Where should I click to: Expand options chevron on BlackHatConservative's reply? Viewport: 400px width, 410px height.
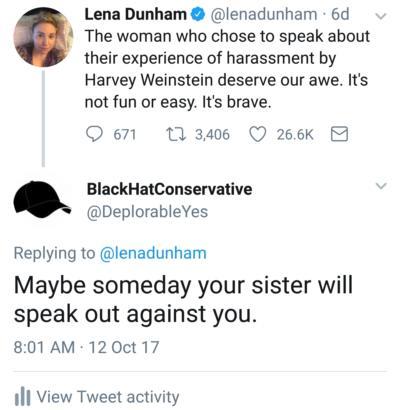click(381, 186)
